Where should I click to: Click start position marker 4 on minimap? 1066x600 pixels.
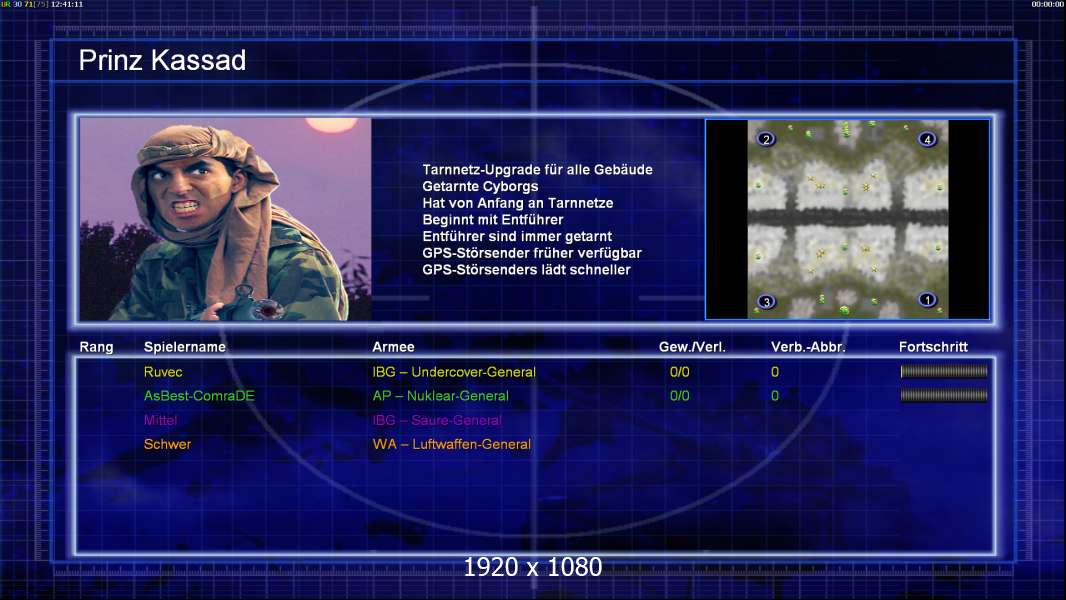pos(927,139)
